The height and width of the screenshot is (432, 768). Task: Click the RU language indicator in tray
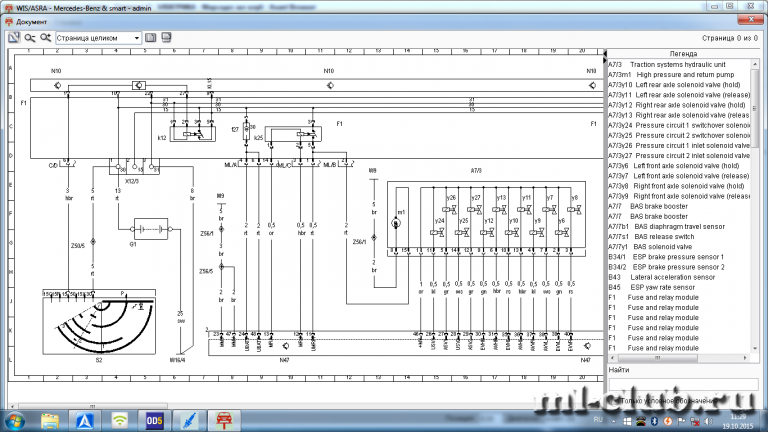click(x=598, y=420)
